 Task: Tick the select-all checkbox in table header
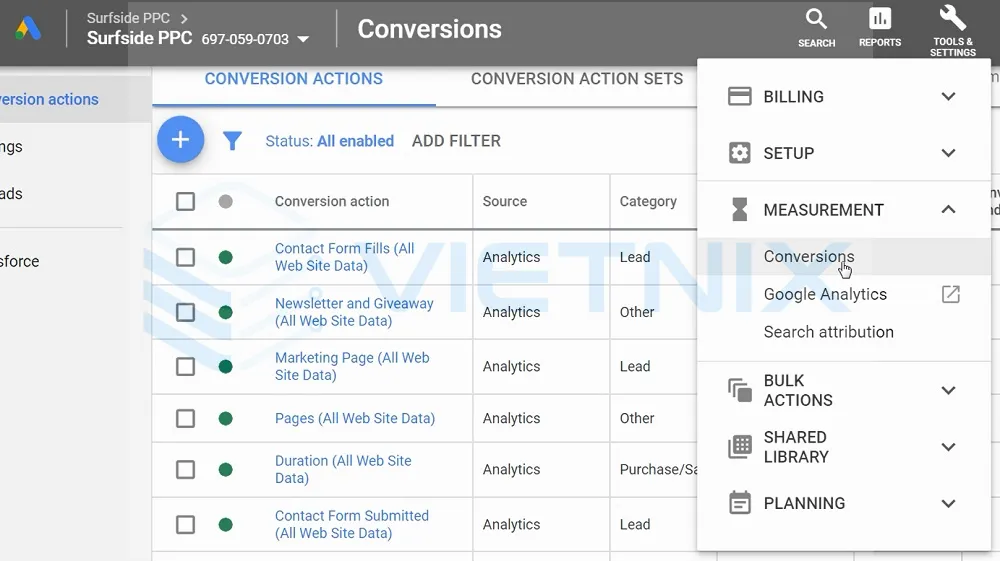(186, 201)
